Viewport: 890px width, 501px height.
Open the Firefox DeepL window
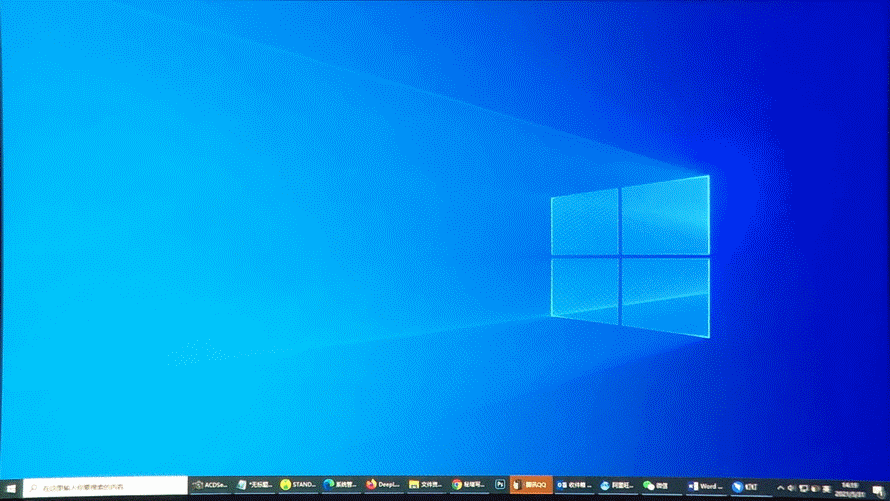point(383,485)
